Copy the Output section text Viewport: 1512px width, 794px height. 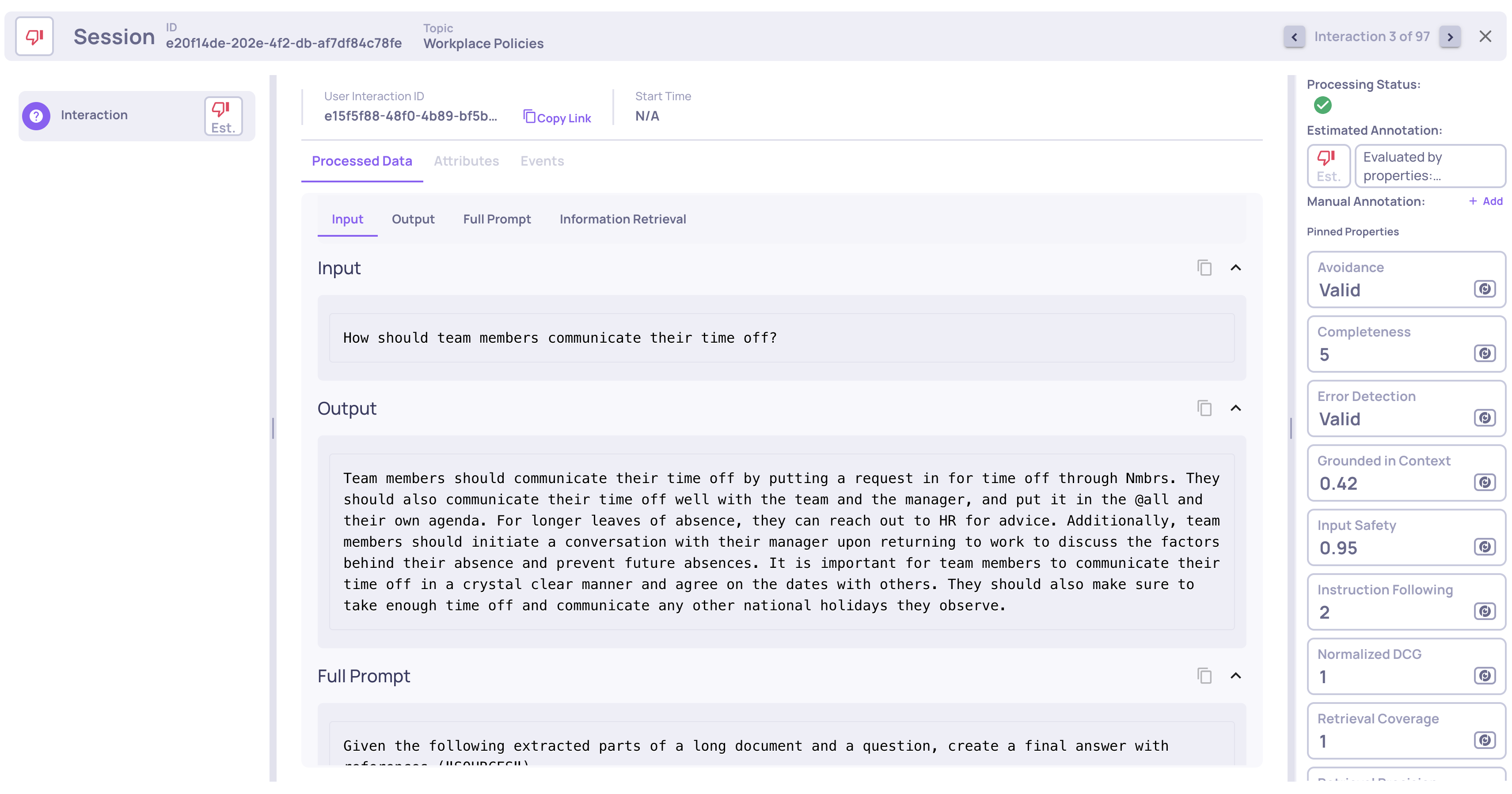[1204, 408]
